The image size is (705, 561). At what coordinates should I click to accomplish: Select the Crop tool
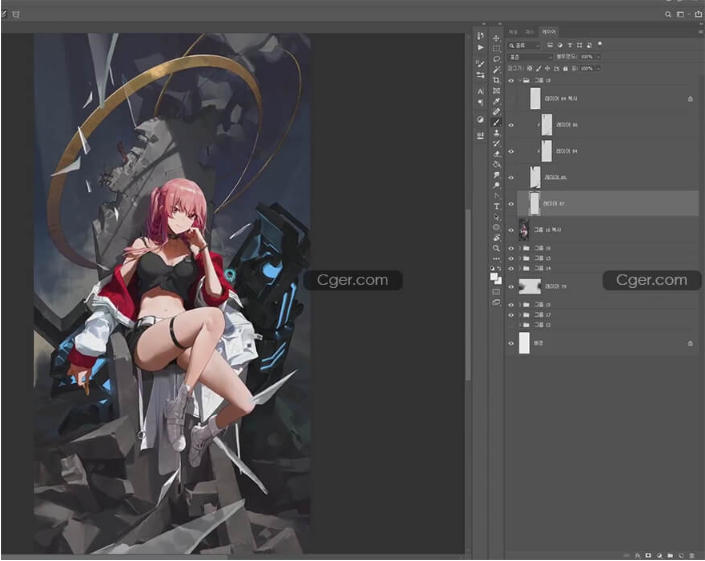[496, 80]
